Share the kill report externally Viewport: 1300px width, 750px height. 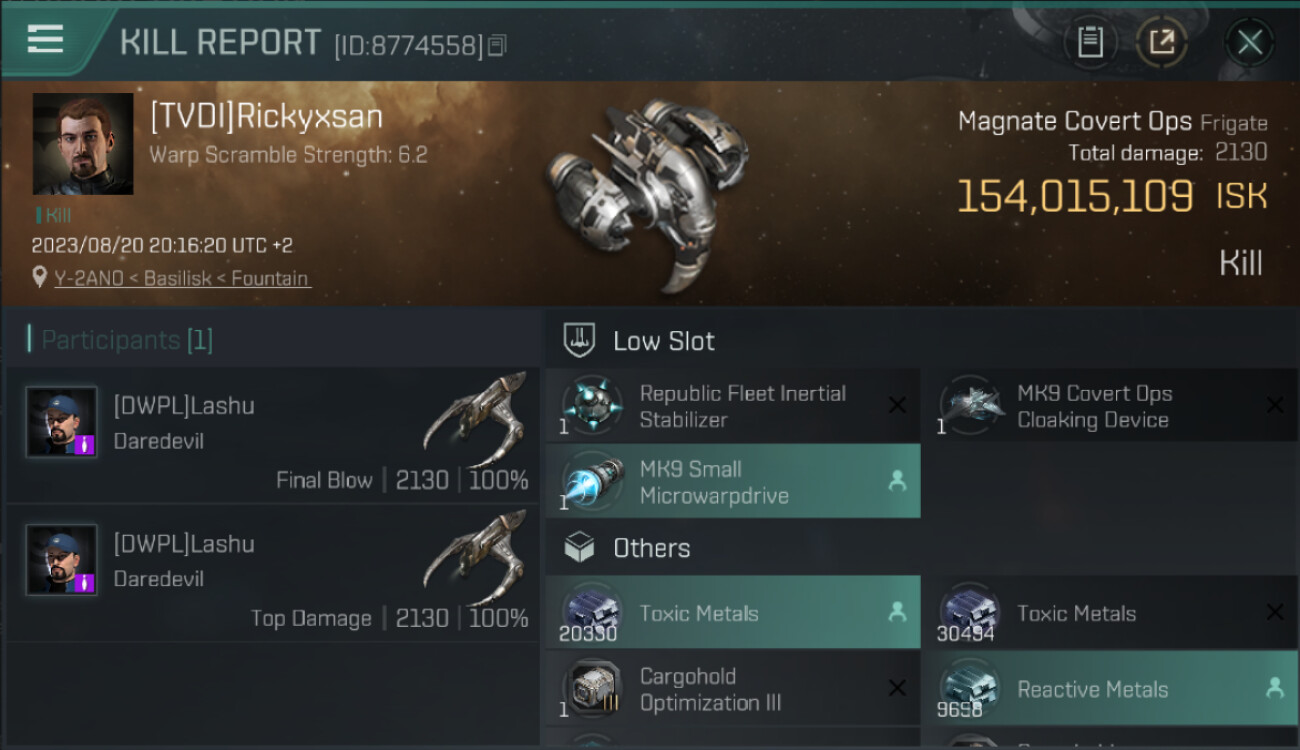[1161, 42]
